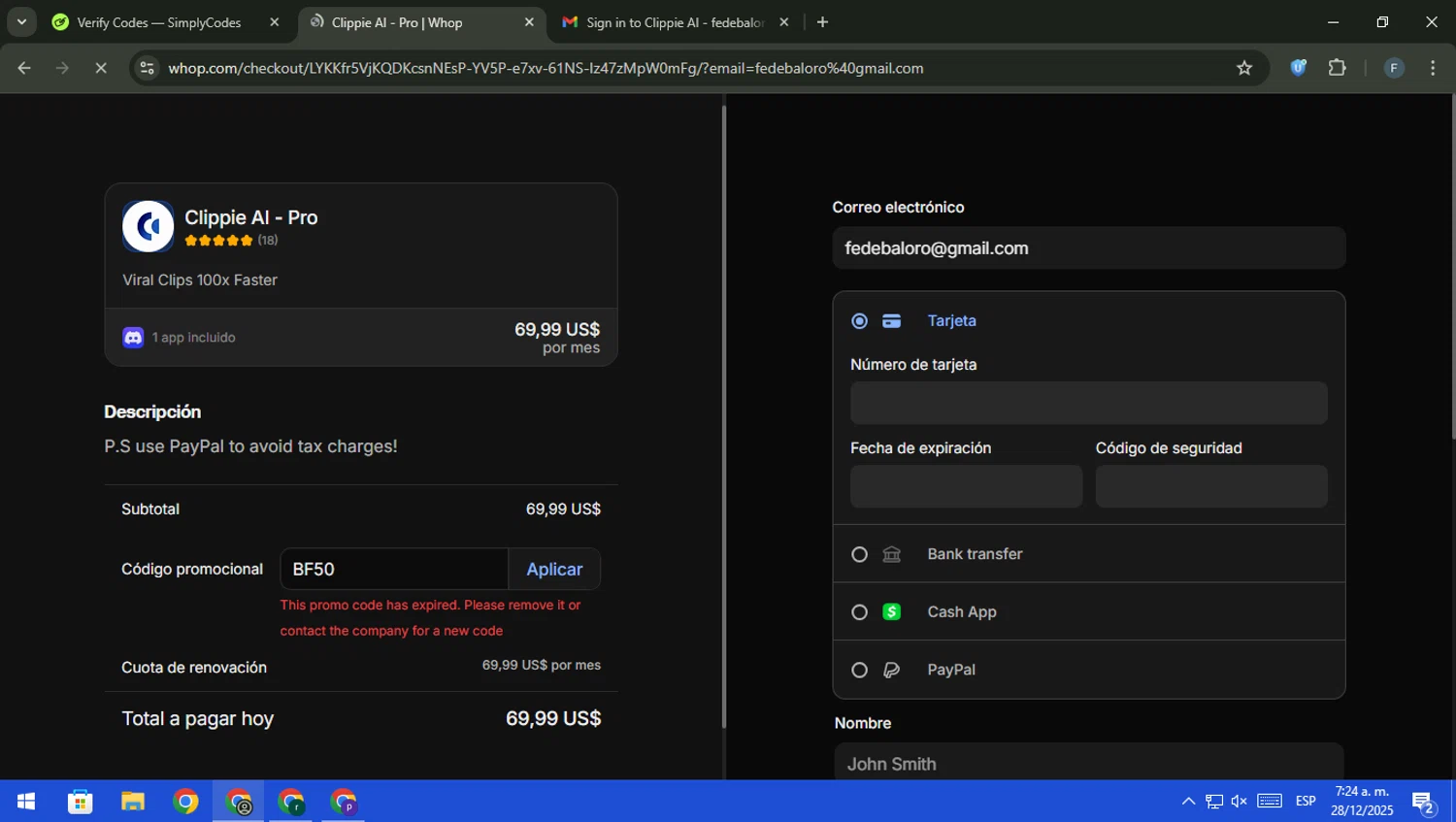Image resolution: width=1456 pixels, height=822 pixels.
Task: Click the left pane vertical scrollbar
Action: pyautogui.click(x=723, y=417)
